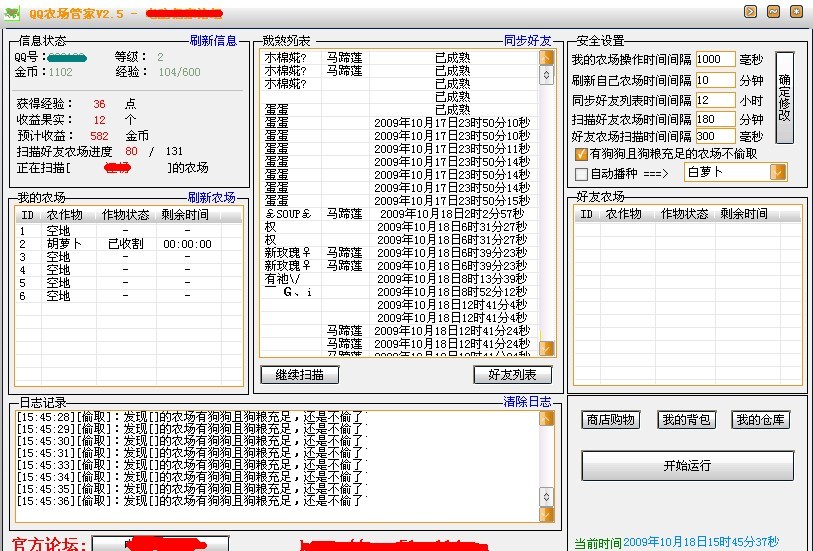The height and width of the screenshot is (551, 813).
Task: Click the 经验 value 104/600
Action: 179,72
